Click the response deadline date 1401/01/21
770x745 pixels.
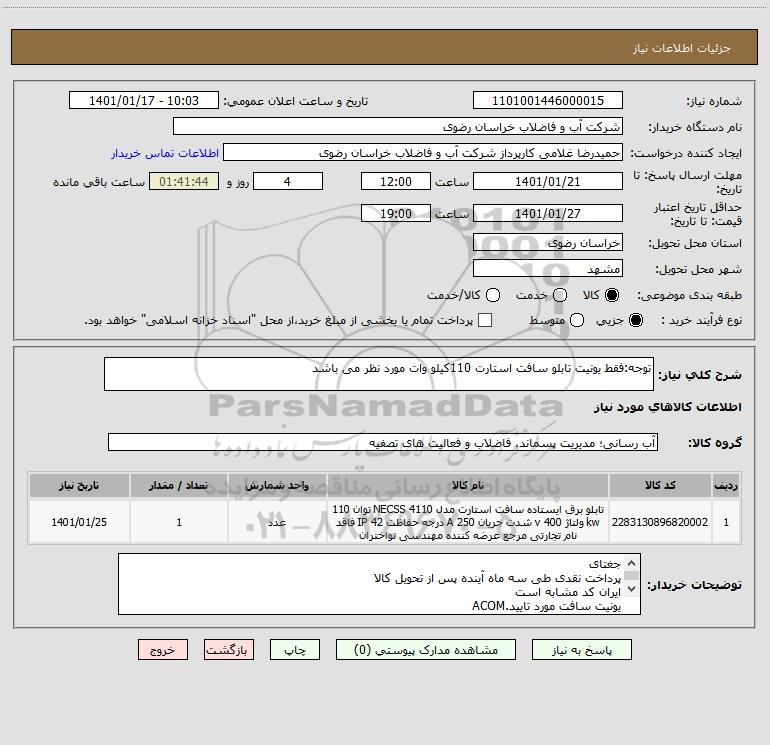coord(548,181)
